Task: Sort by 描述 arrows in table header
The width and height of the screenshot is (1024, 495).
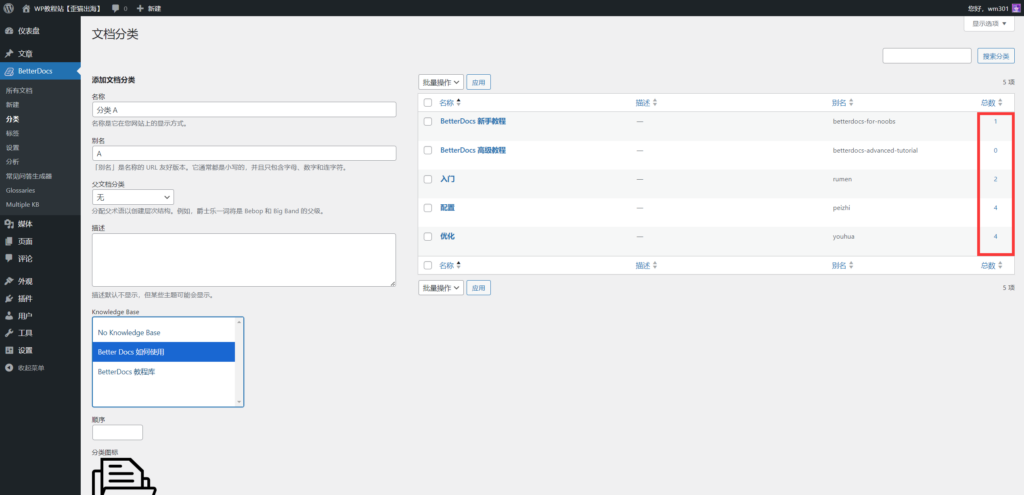Action: coord(655,103)
